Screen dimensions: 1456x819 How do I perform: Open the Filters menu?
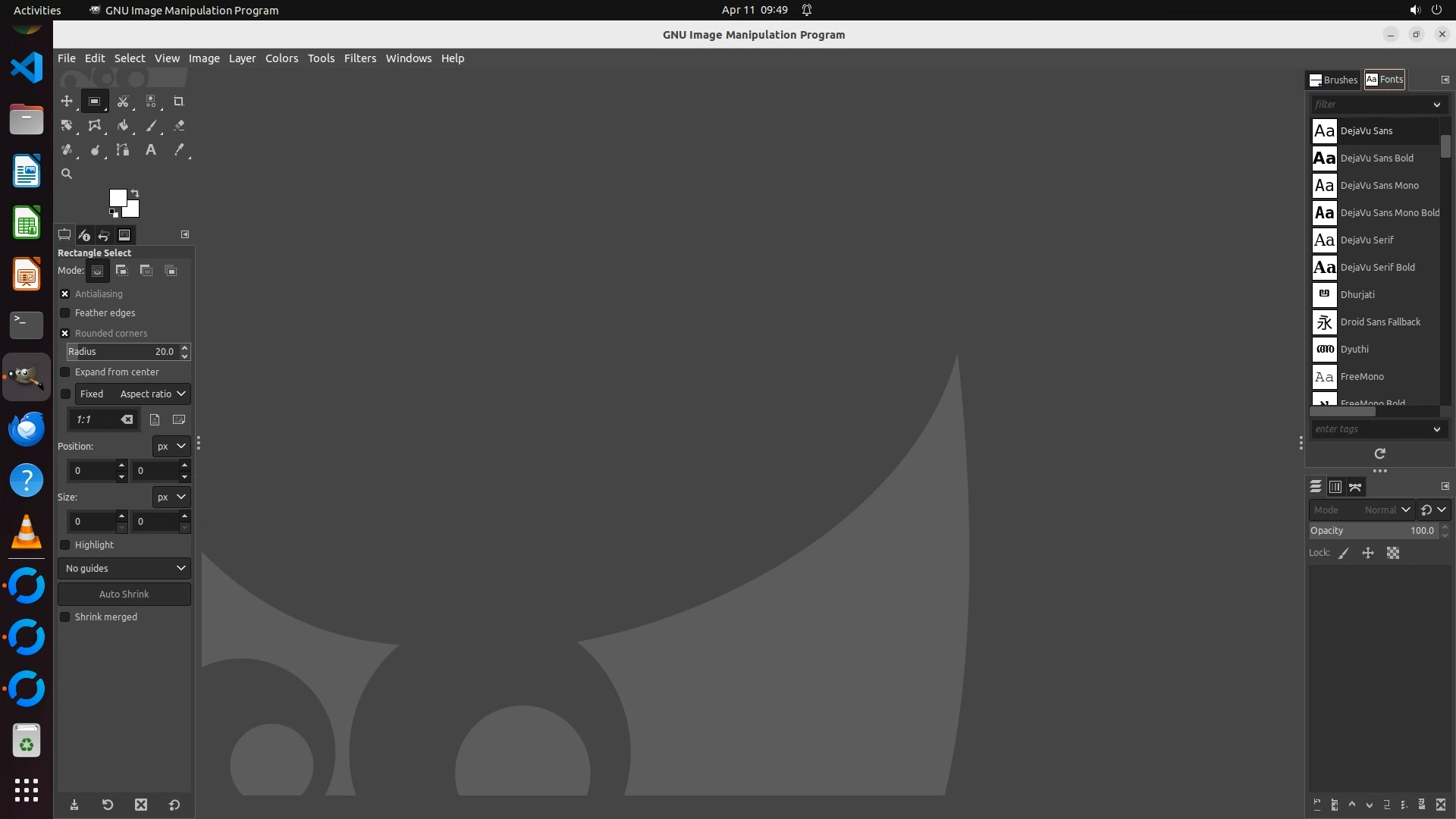click(359, 58)
